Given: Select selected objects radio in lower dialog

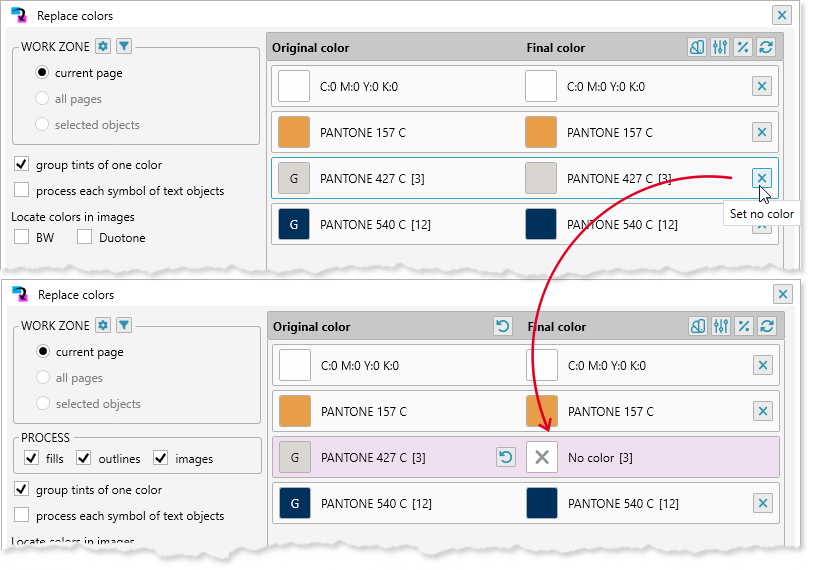Looking at the screenshot, I should [43, 403].
